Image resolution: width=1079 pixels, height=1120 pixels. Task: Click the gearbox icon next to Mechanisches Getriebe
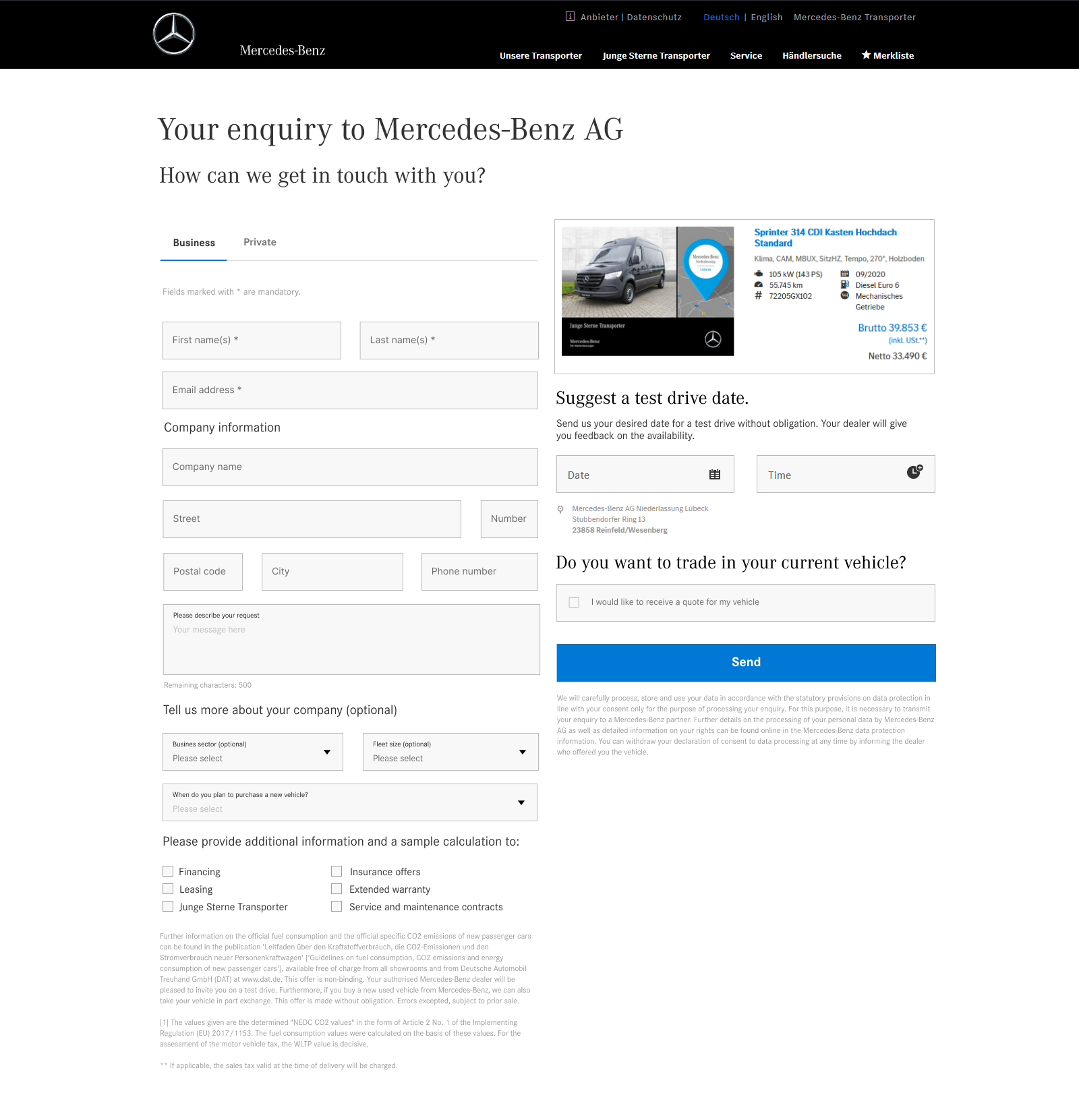click(844, 295)
